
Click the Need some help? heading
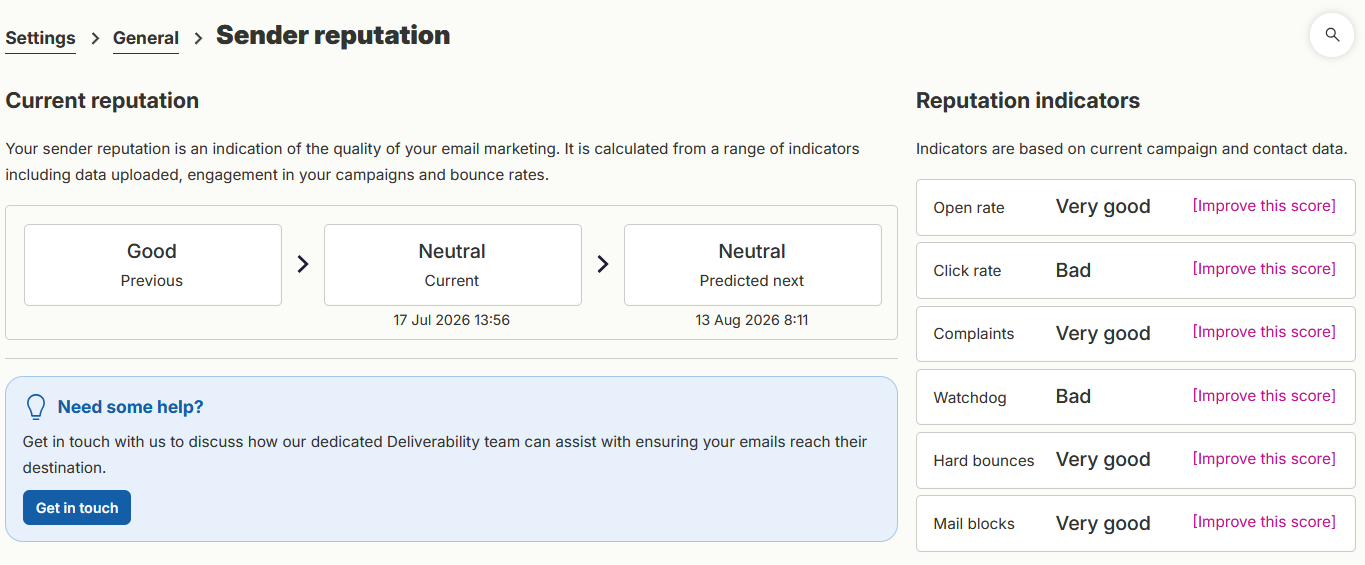[x=131, y=407]
